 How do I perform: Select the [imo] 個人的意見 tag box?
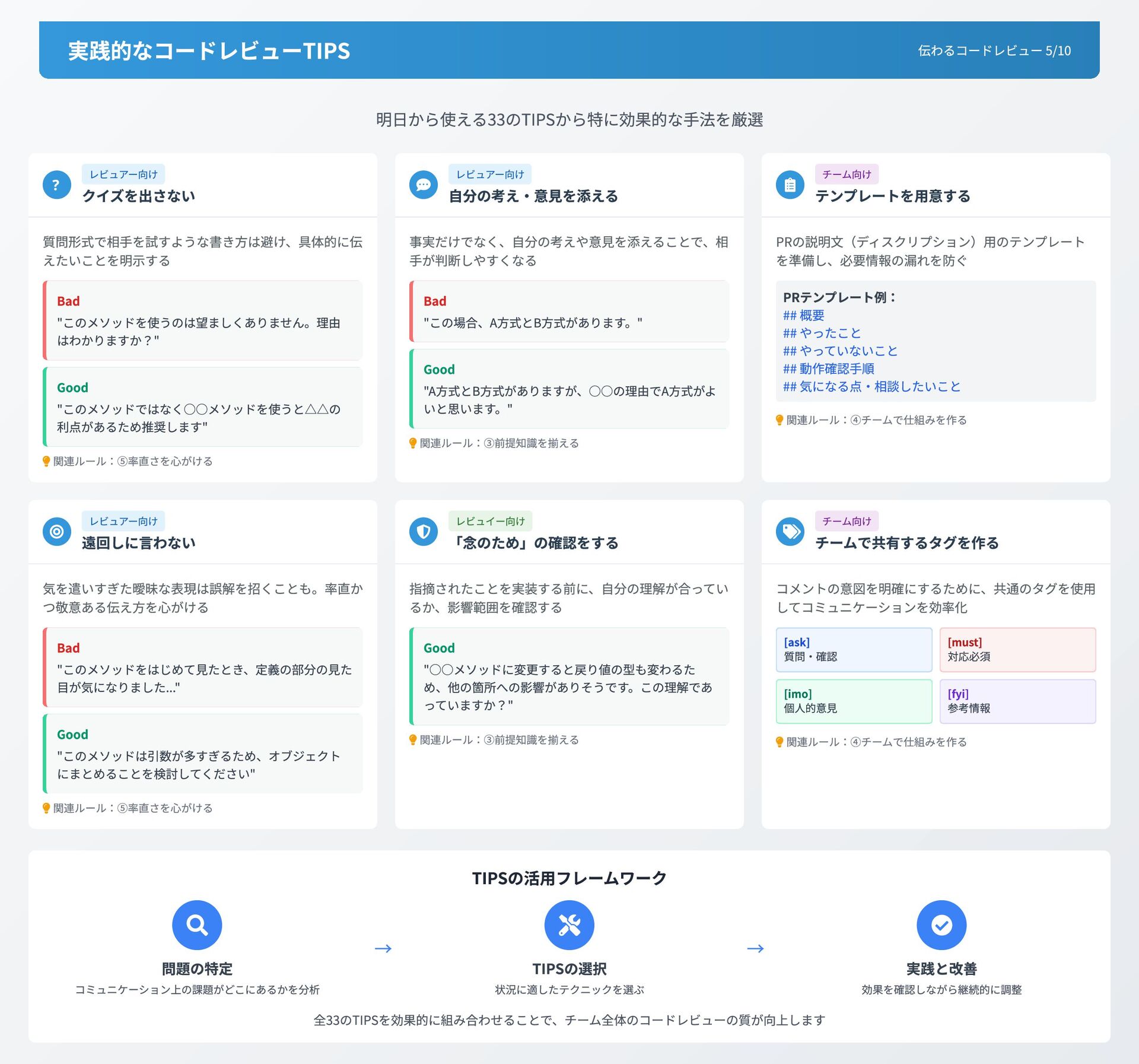tap(853, 701)
